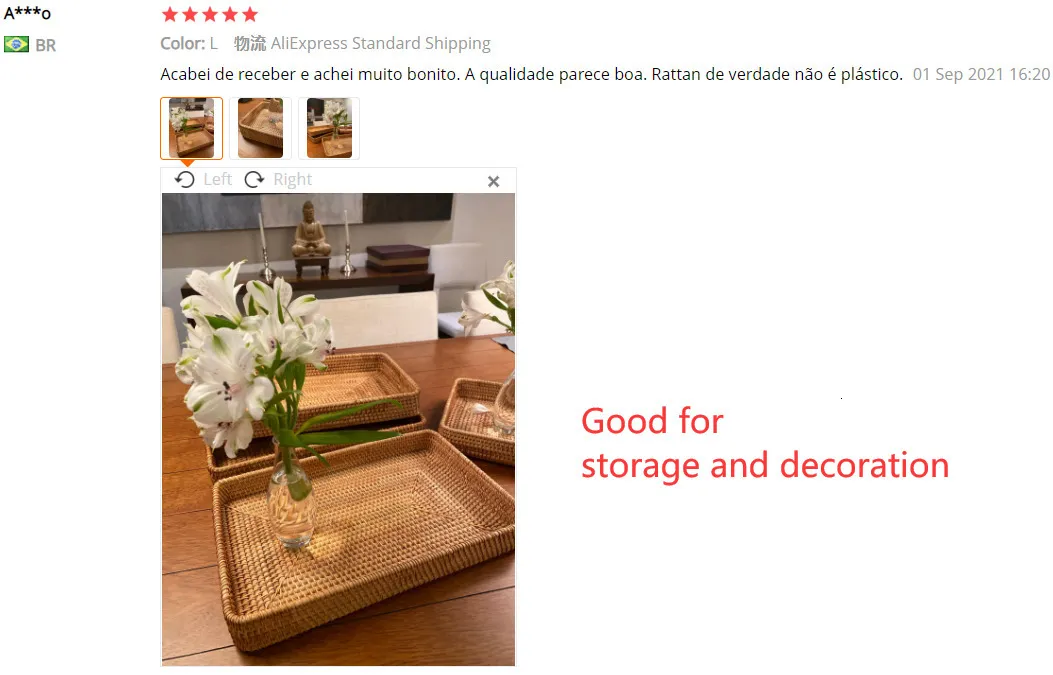1053x675 pixels.
Task: Click the fifth rating star
Action: pyautogui.click(x=250, y=14)
